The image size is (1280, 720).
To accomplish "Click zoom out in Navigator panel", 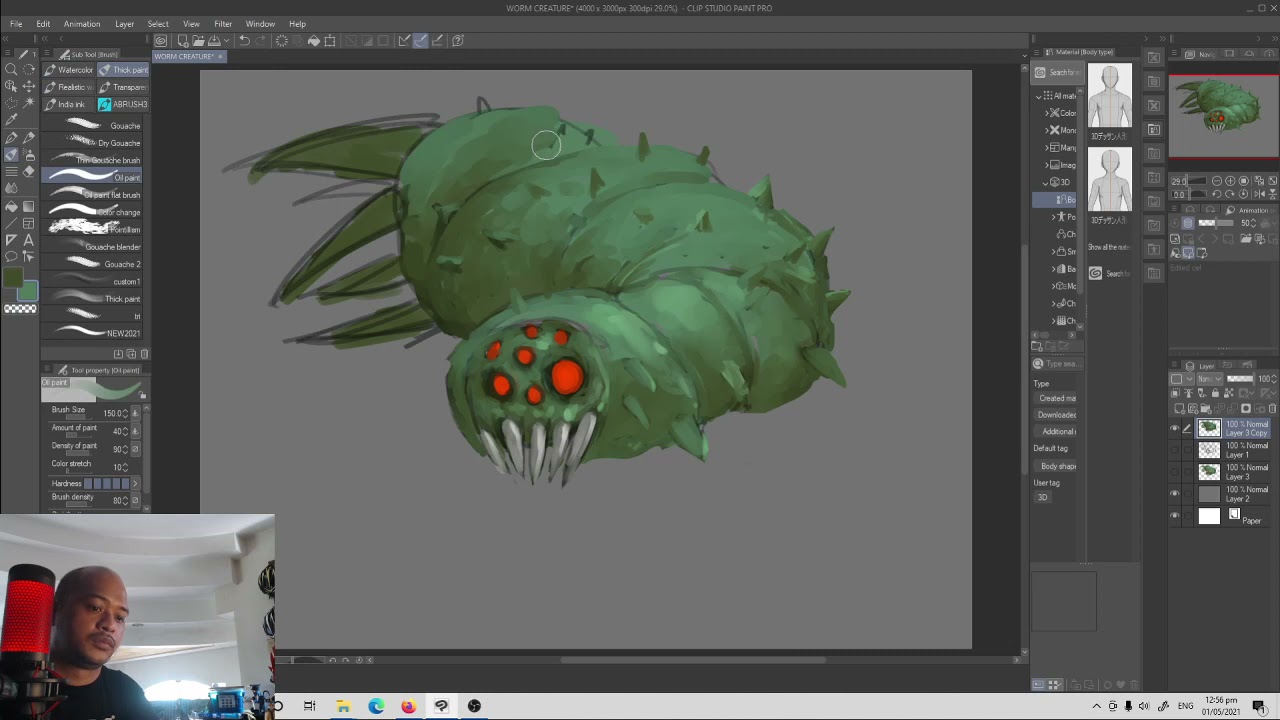I will [x=1217, y=181].
